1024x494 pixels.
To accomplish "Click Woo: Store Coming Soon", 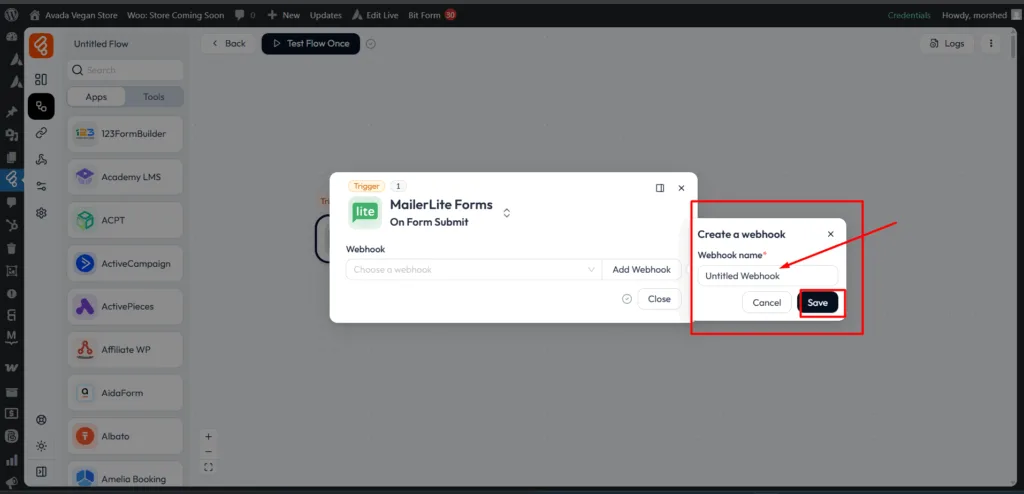I will pos(175,15).
